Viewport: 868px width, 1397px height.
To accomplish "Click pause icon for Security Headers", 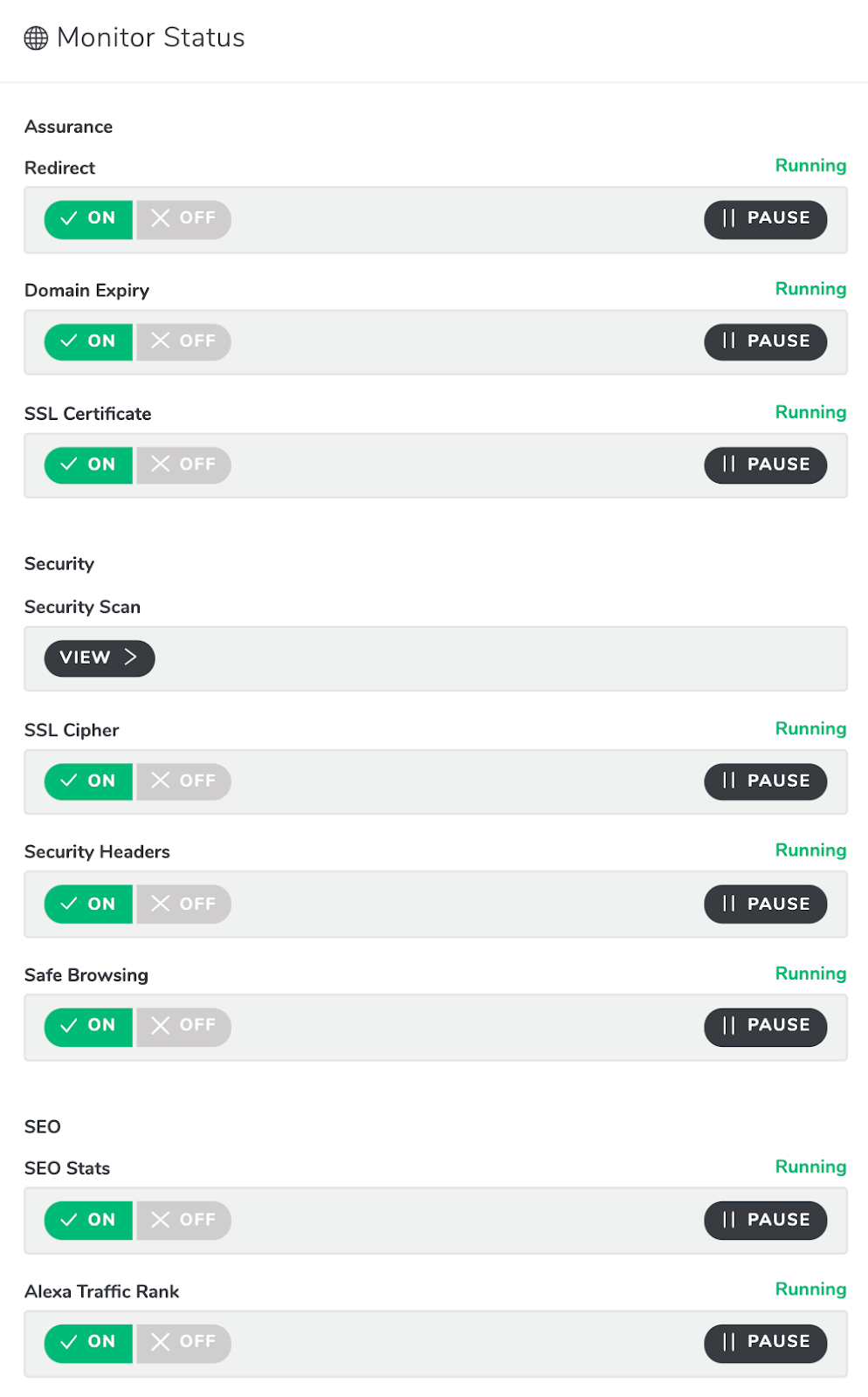I will point(729,904).
